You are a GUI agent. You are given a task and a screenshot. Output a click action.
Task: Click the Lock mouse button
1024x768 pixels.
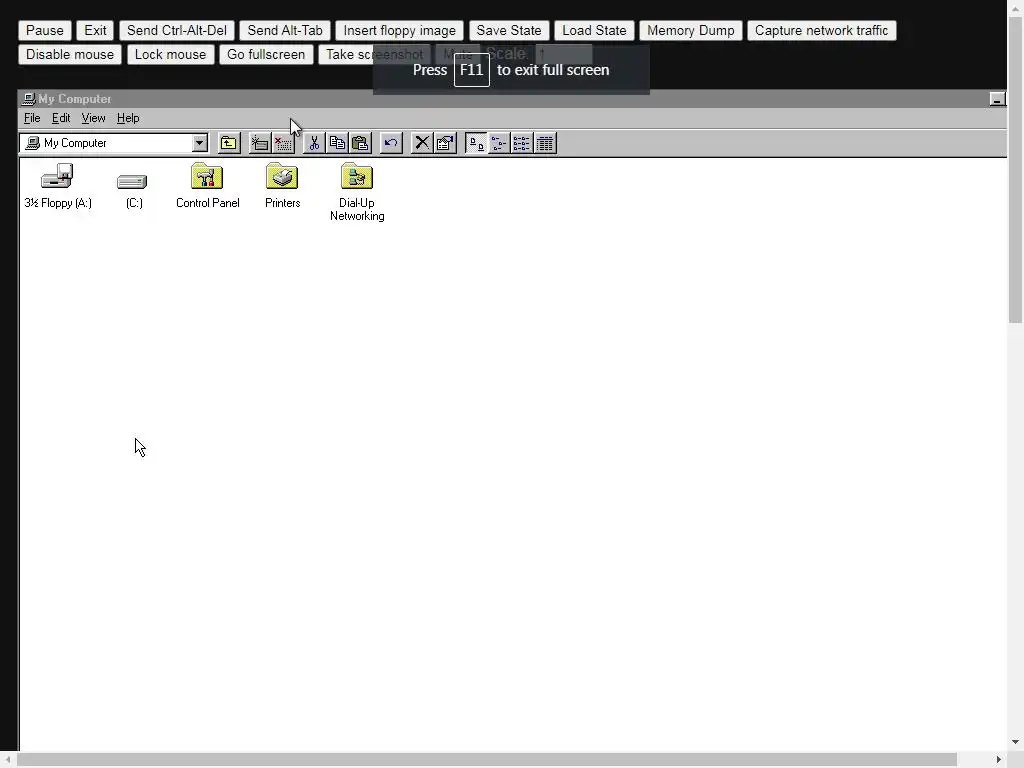[x=170, y=55]
